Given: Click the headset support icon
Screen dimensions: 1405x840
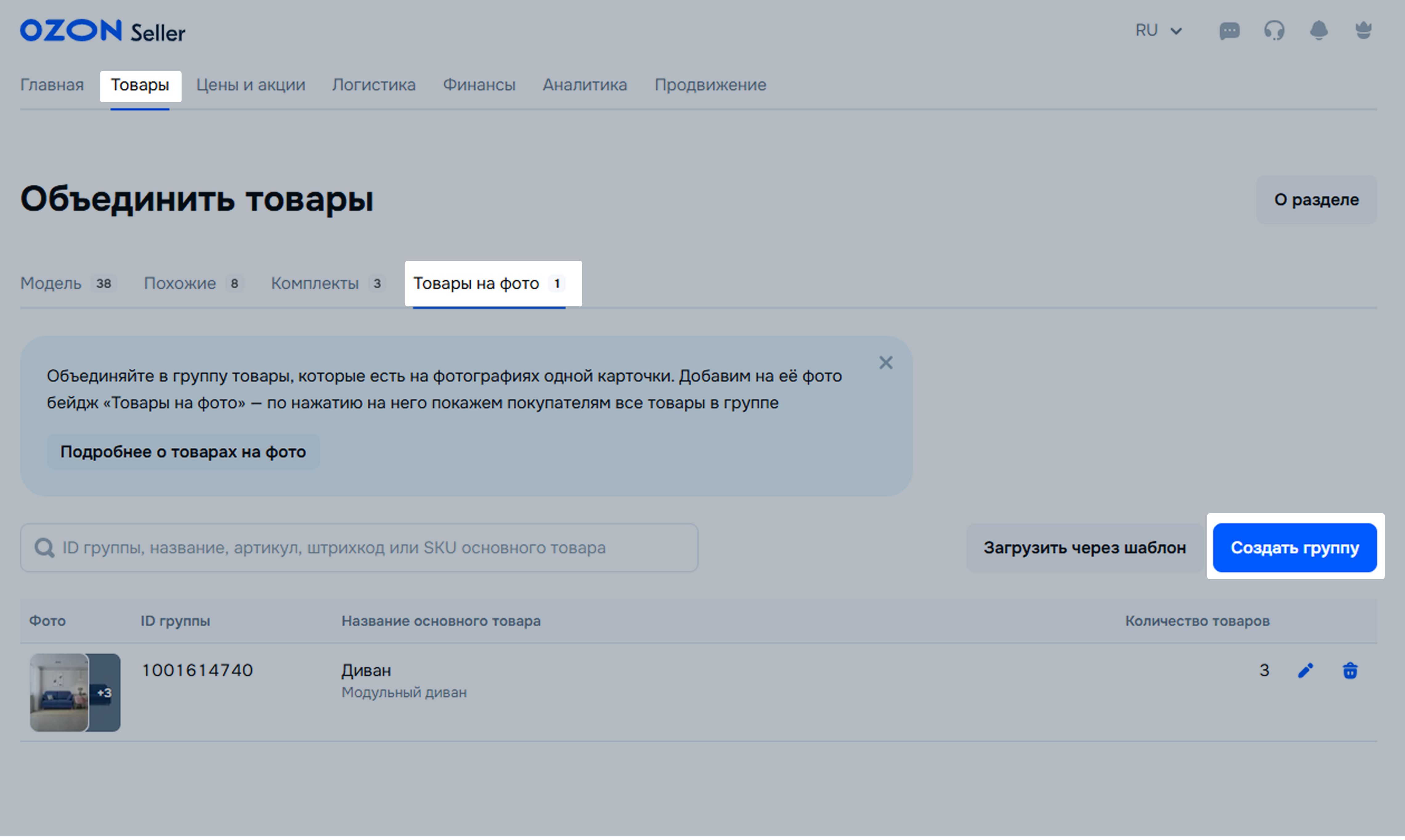Looking at the screenshot, I should (1273, 30).
